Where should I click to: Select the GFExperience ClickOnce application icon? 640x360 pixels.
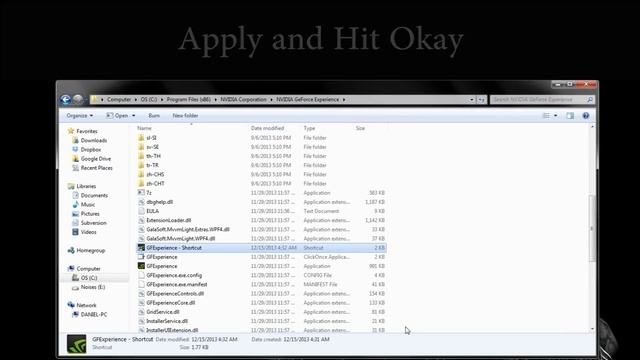click(141, 257)
